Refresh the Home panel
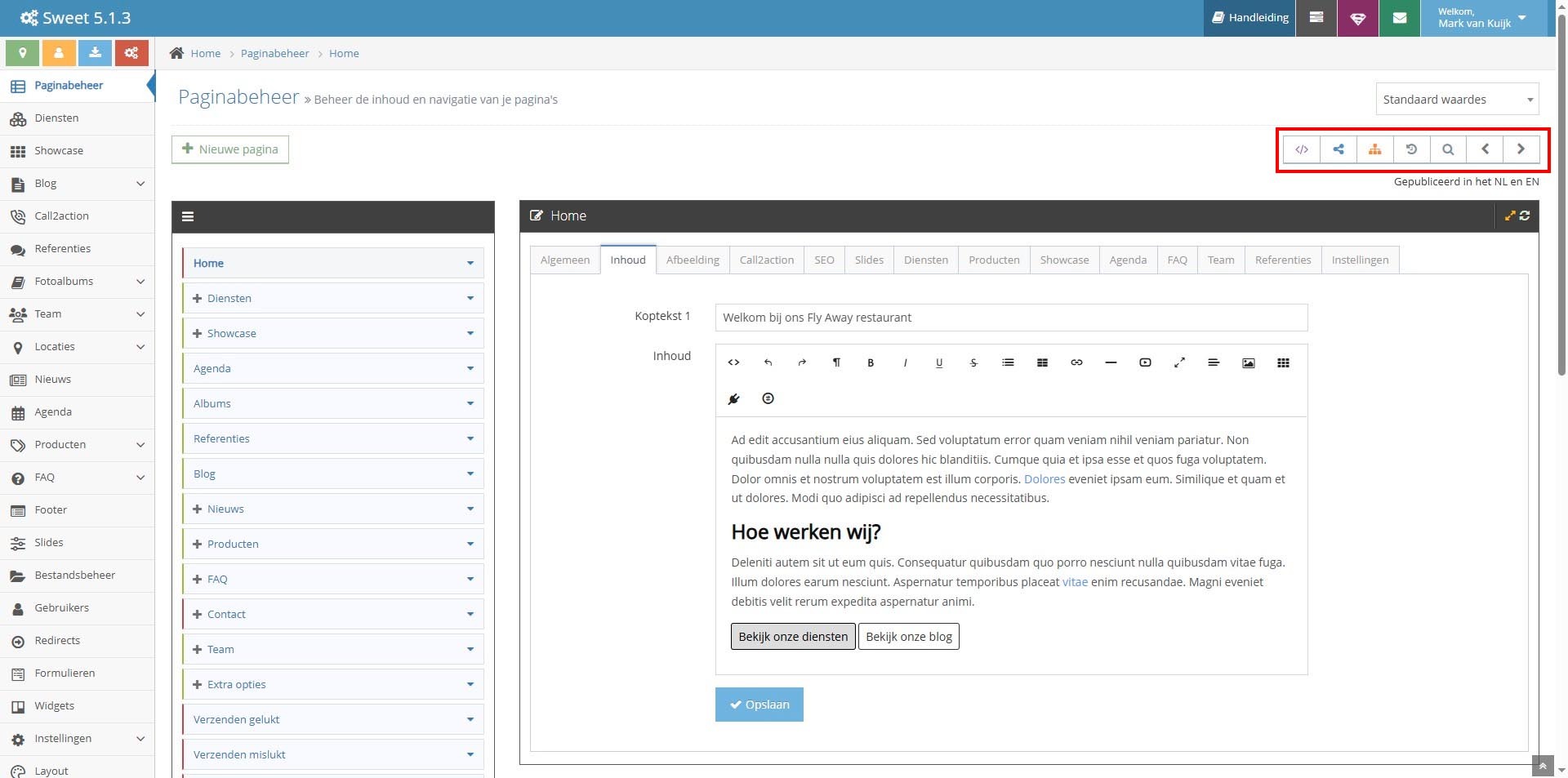Viewport: 1568px width, 778px height. pyautogui.click(x=1525, y=216)
